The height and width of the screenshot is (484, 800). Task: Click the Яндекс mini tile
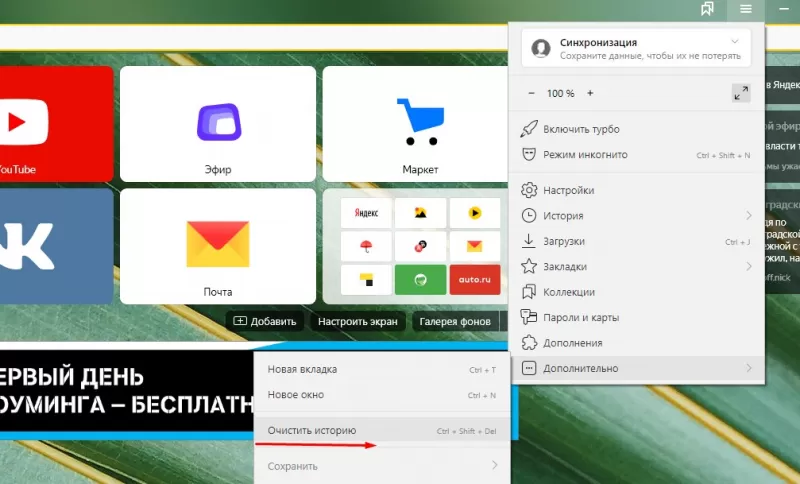click(x=366, y=213)
